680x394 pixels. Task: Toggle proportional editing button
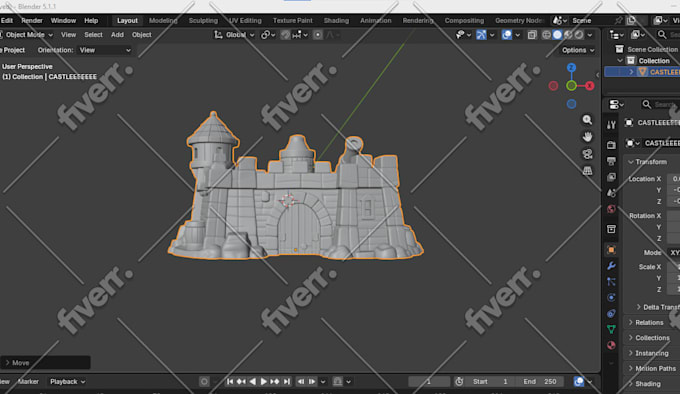pos(318,35)
